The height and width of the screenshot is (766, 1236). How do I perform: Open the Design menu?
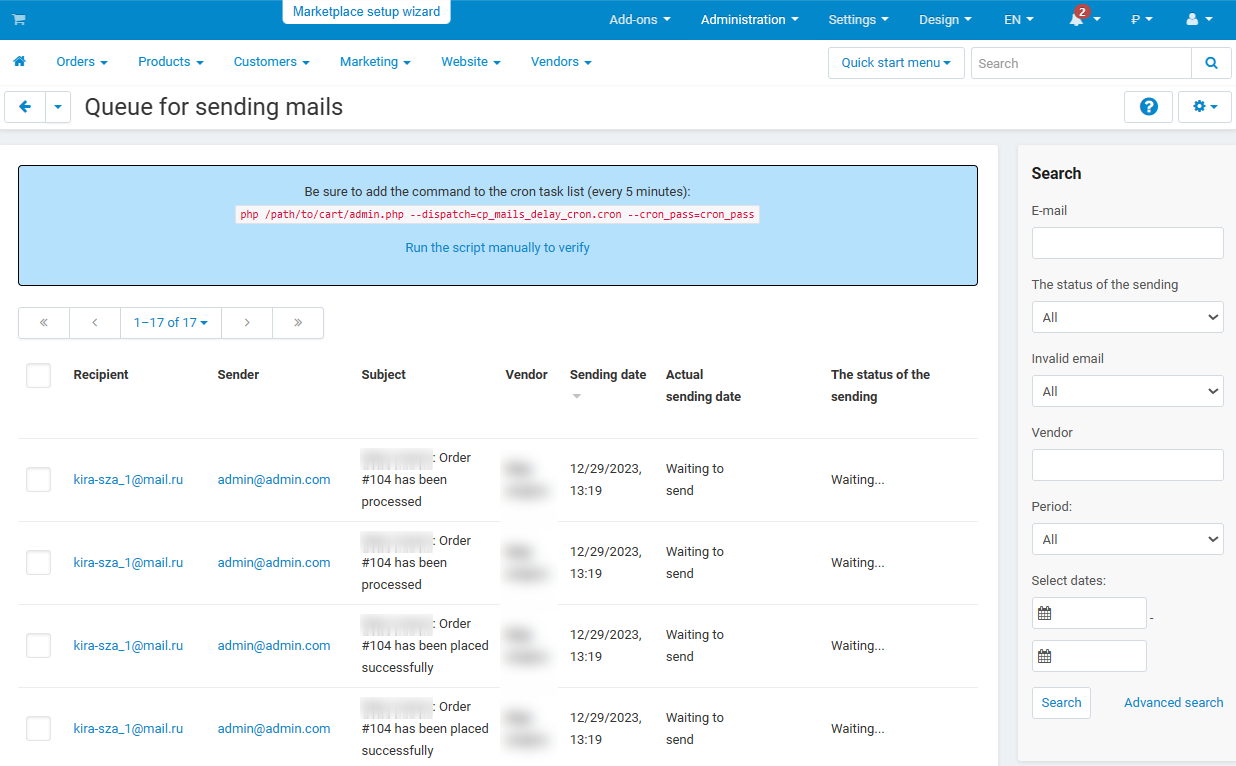(x=945, y=20)
